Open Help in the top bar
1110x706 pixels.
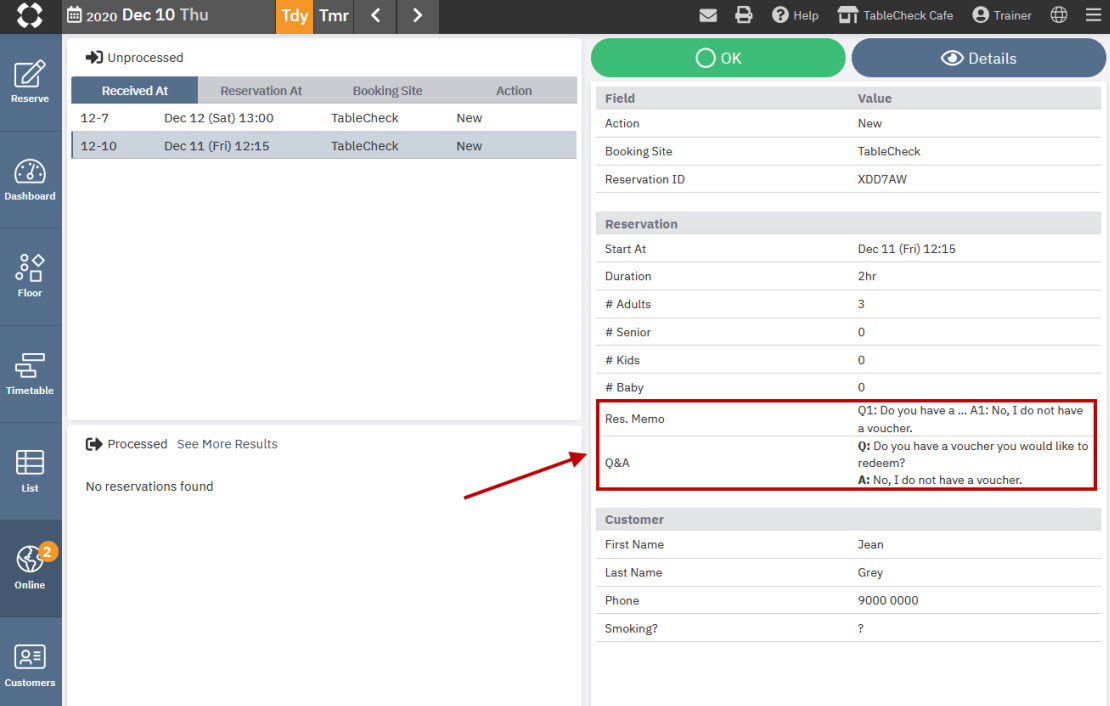[795, 15]
